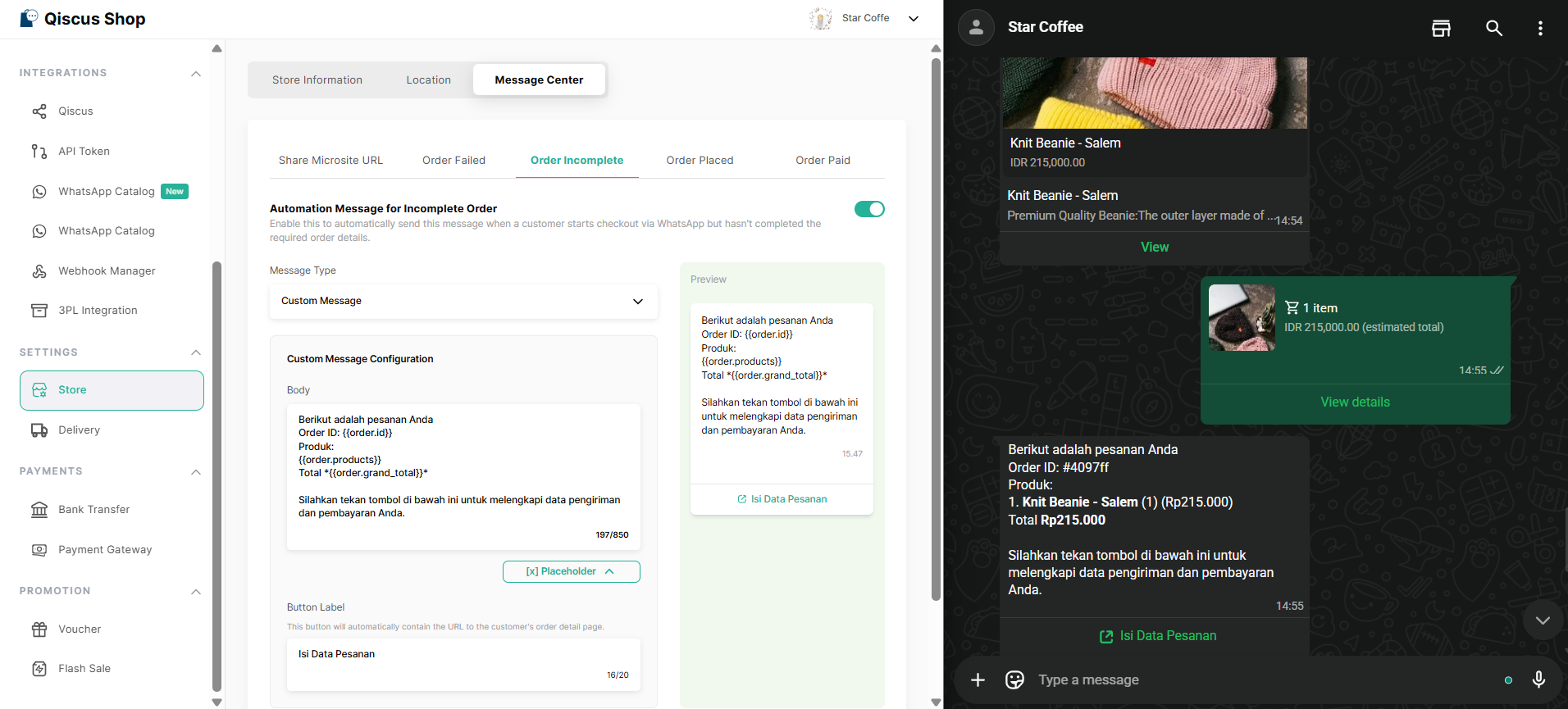Open the chat catalog storefront icon

(x=1441, y=28)
